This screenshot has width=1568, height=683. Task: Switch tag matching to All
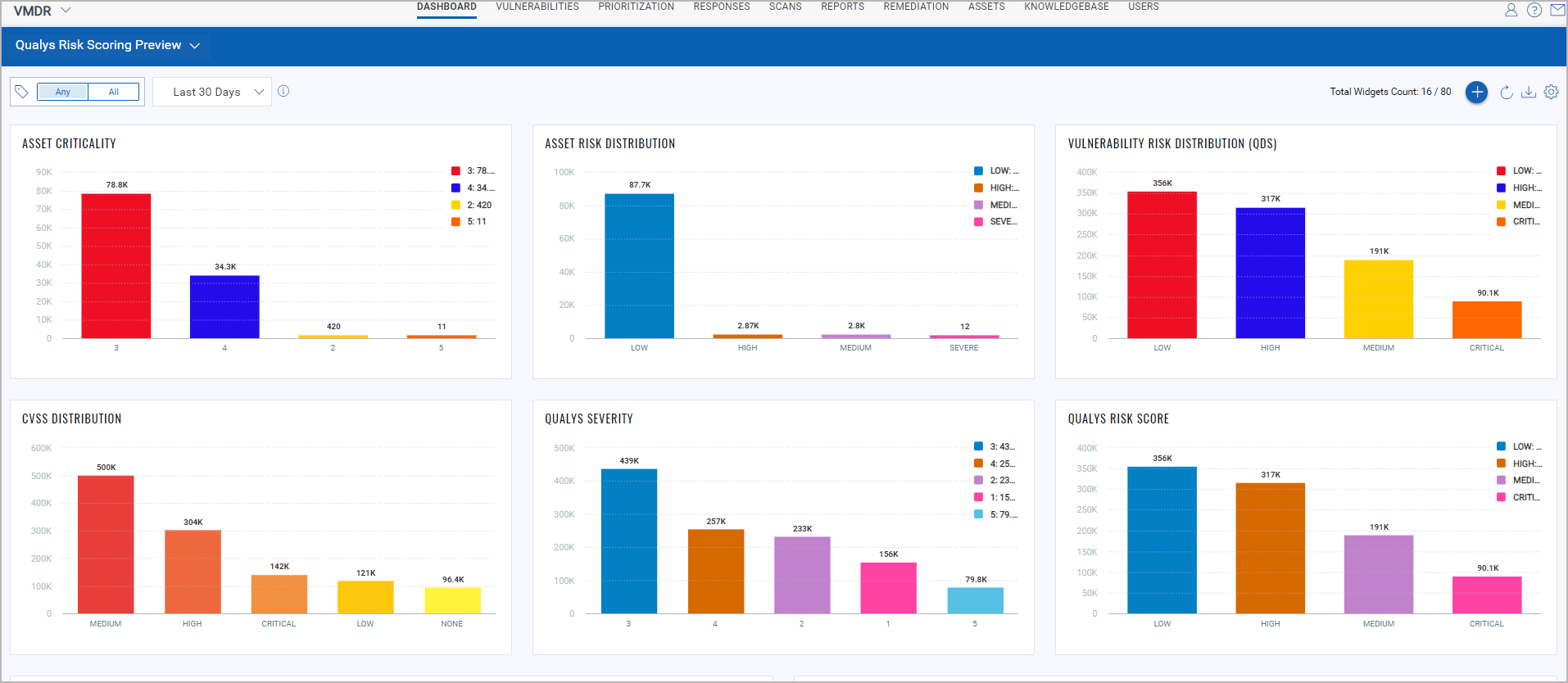click(114, 92)
